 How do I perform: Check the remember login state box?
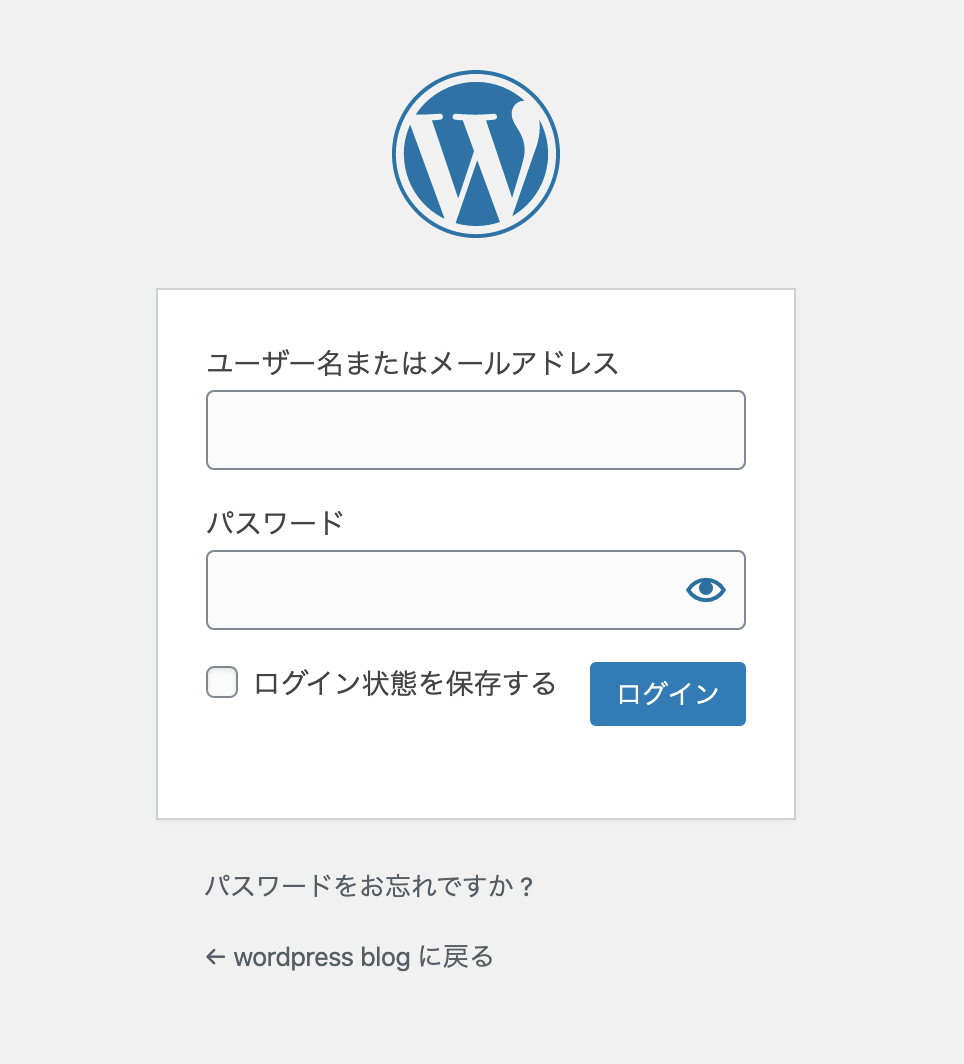(221, 683)
